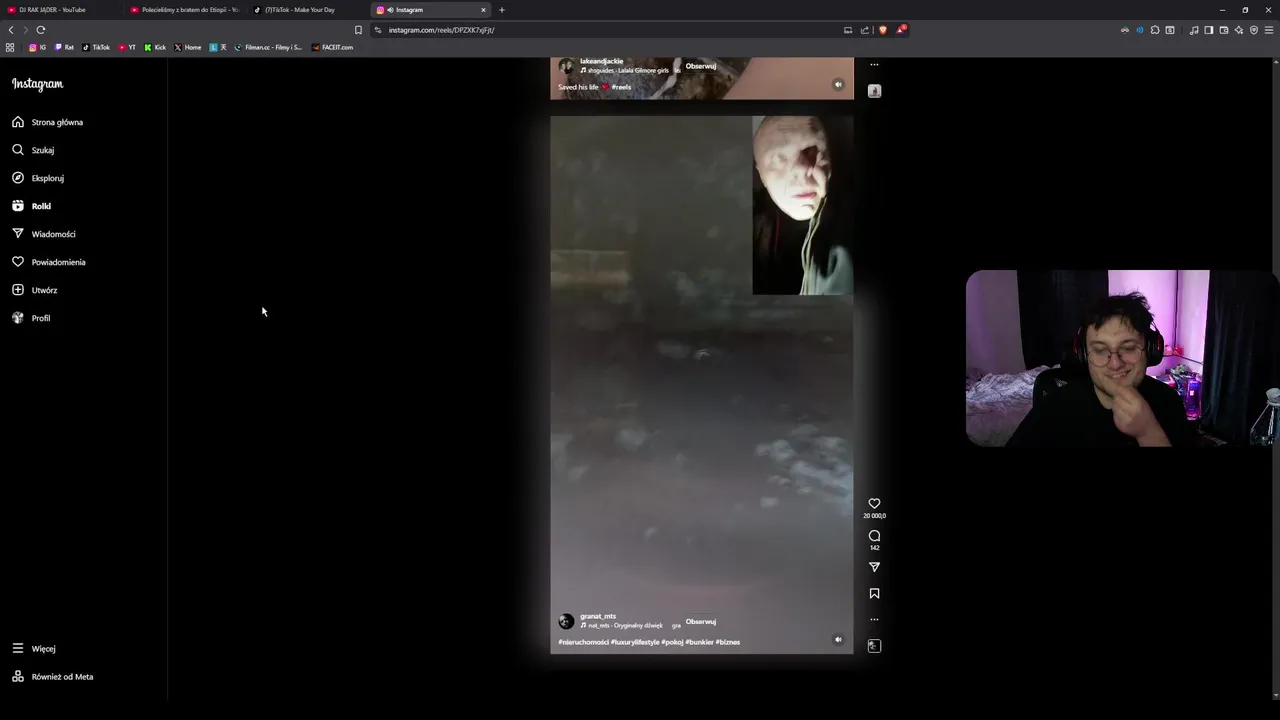The height and width of the screenshot is (720, 1280).
Task: Switch to Polecieliśmy z bratem YouTube tab
Action: pos(185,10)
